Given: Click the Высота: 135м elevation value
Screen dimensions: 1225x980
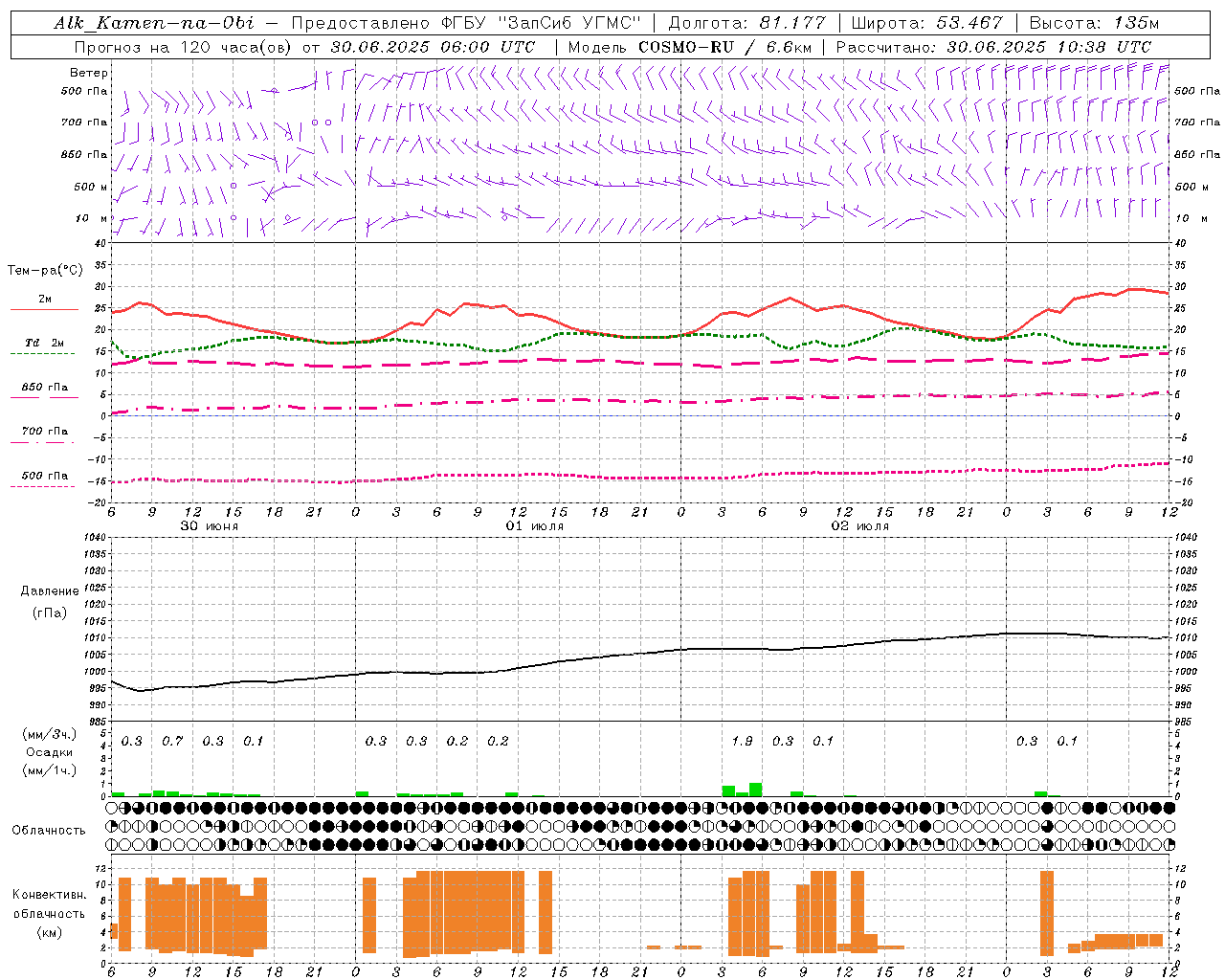Looking at the screenshot, I should [1094, 23].
